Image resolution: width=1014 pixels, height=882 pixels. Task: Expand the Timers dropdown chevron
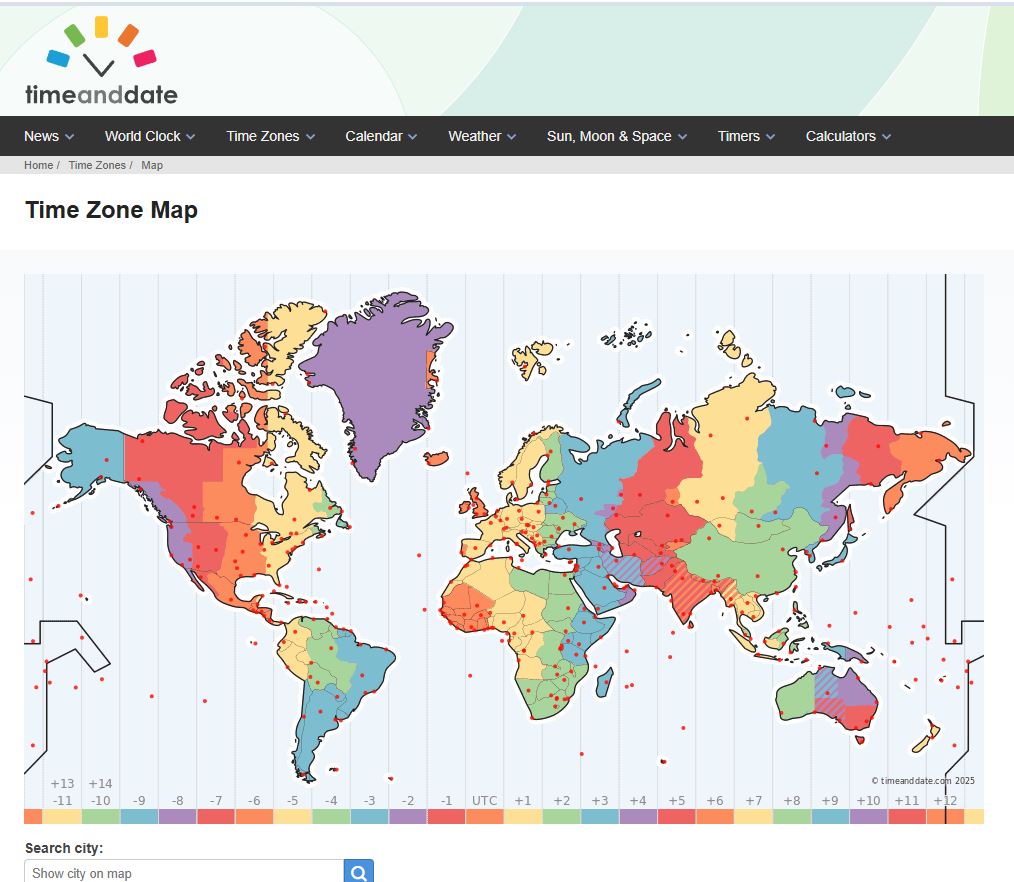770,137
